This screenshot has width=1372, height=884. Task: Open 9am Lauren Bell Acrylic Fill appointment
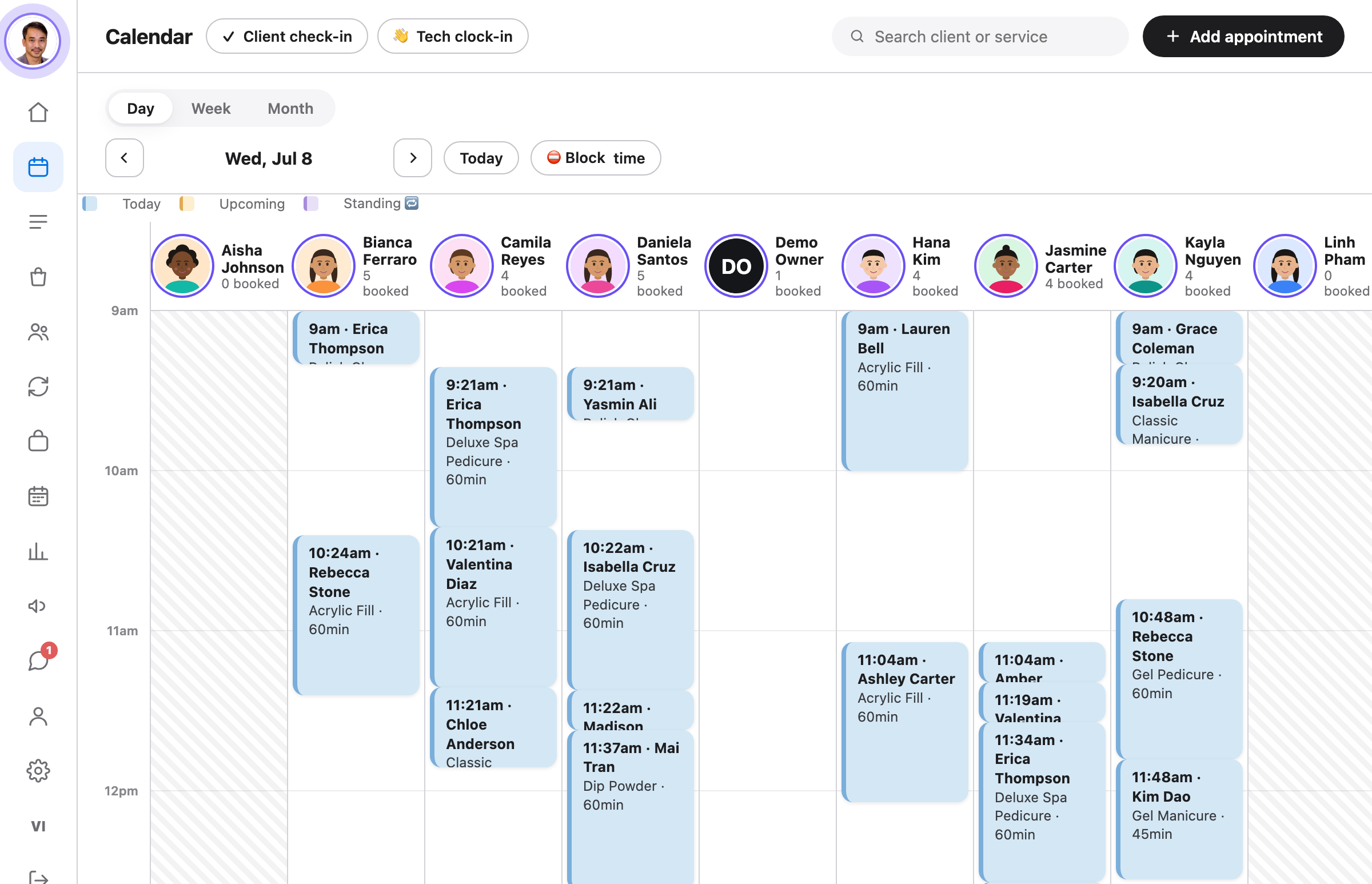click(905, 391)
